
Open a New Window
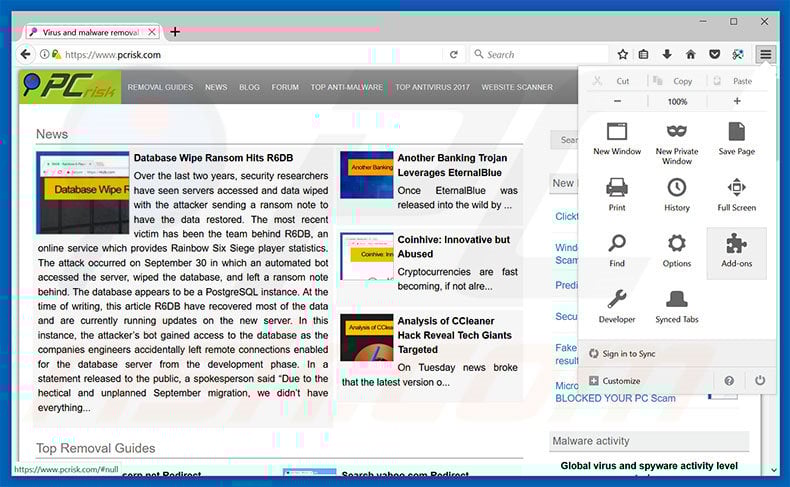pos(617,139)
